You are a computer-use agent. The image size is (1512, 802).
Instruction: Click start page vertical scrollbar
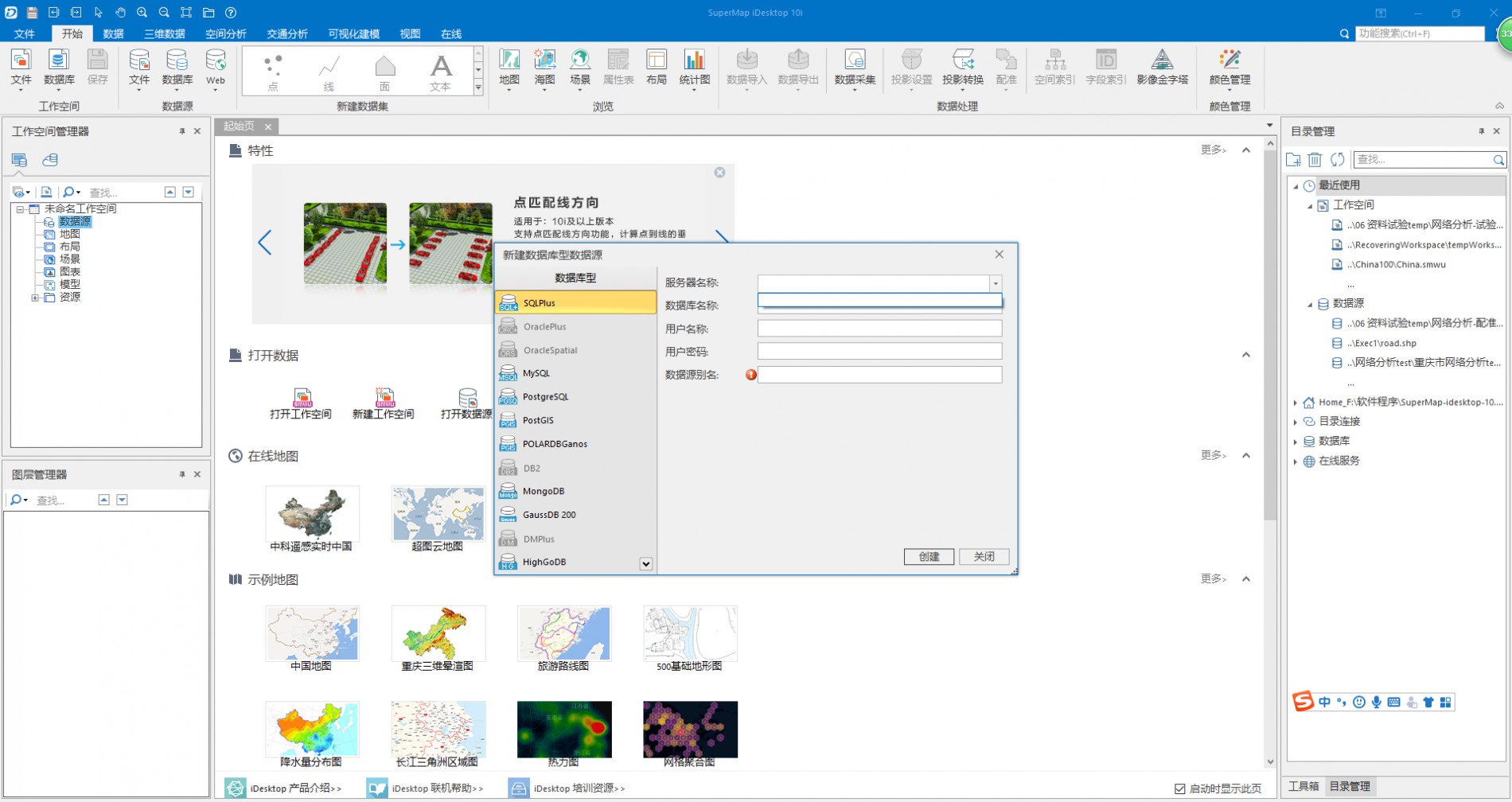[1269, 334]
